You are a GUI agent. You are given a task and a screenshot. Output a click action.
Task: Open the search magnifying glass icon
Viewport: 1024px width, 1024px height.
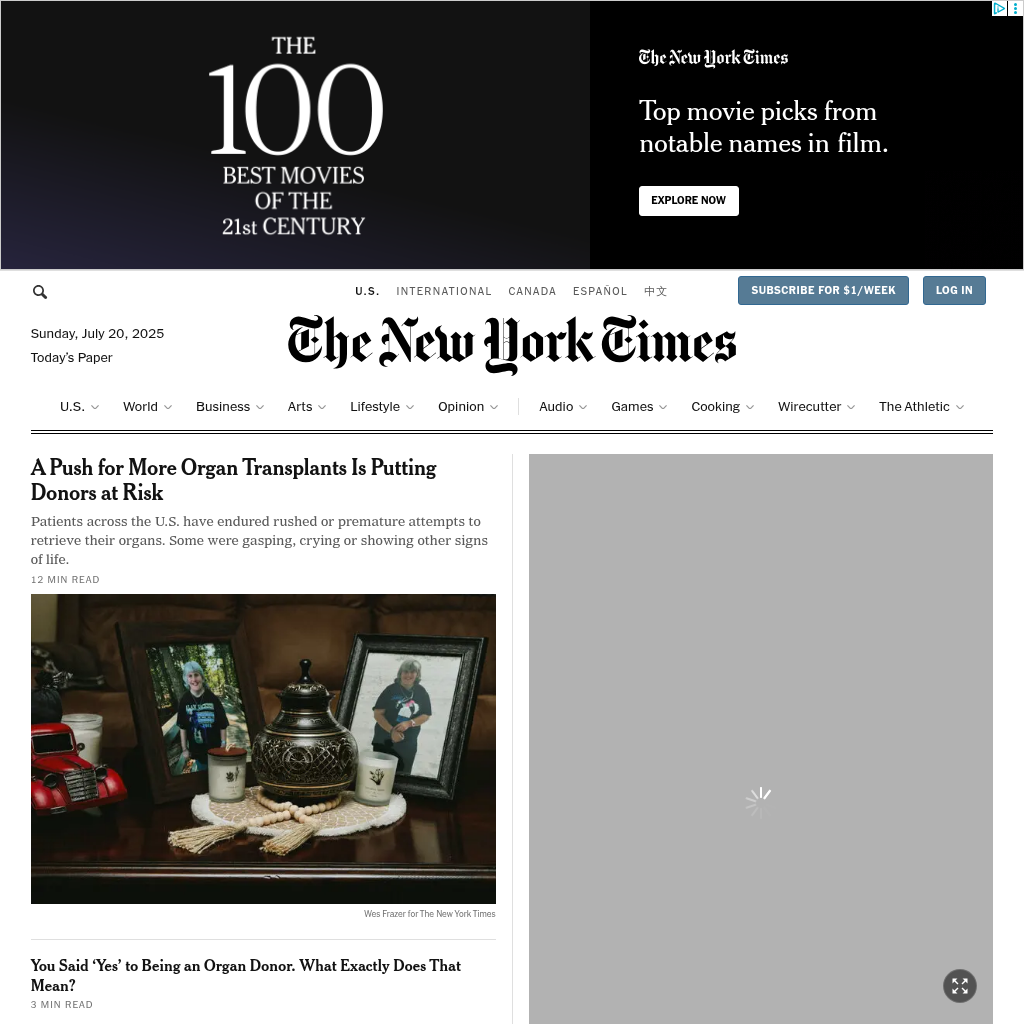(40, 292)
